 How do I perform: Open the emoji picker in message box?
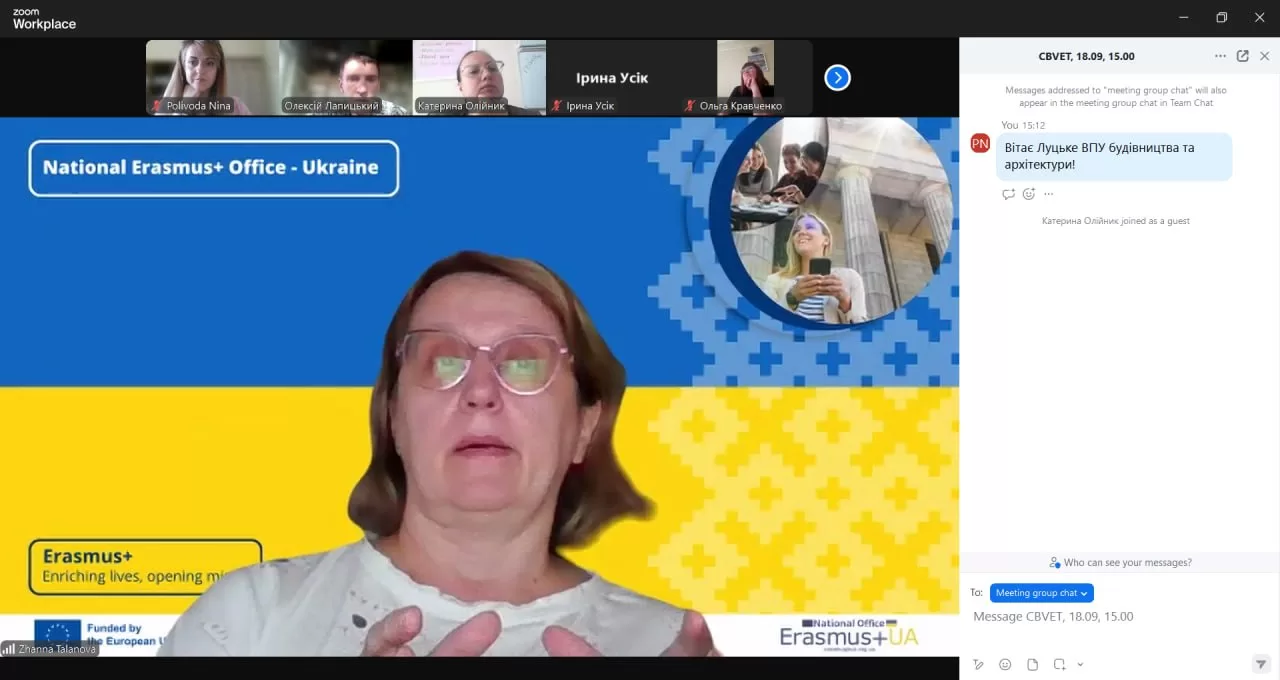tap(1005, 664)
